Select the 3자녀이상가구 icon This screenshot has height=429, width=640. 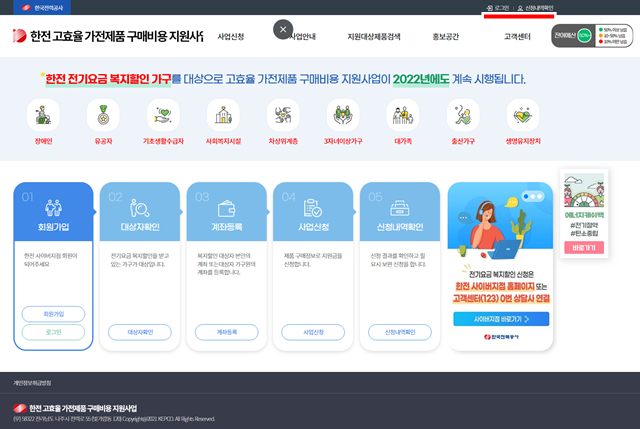[x=343, y=115]
